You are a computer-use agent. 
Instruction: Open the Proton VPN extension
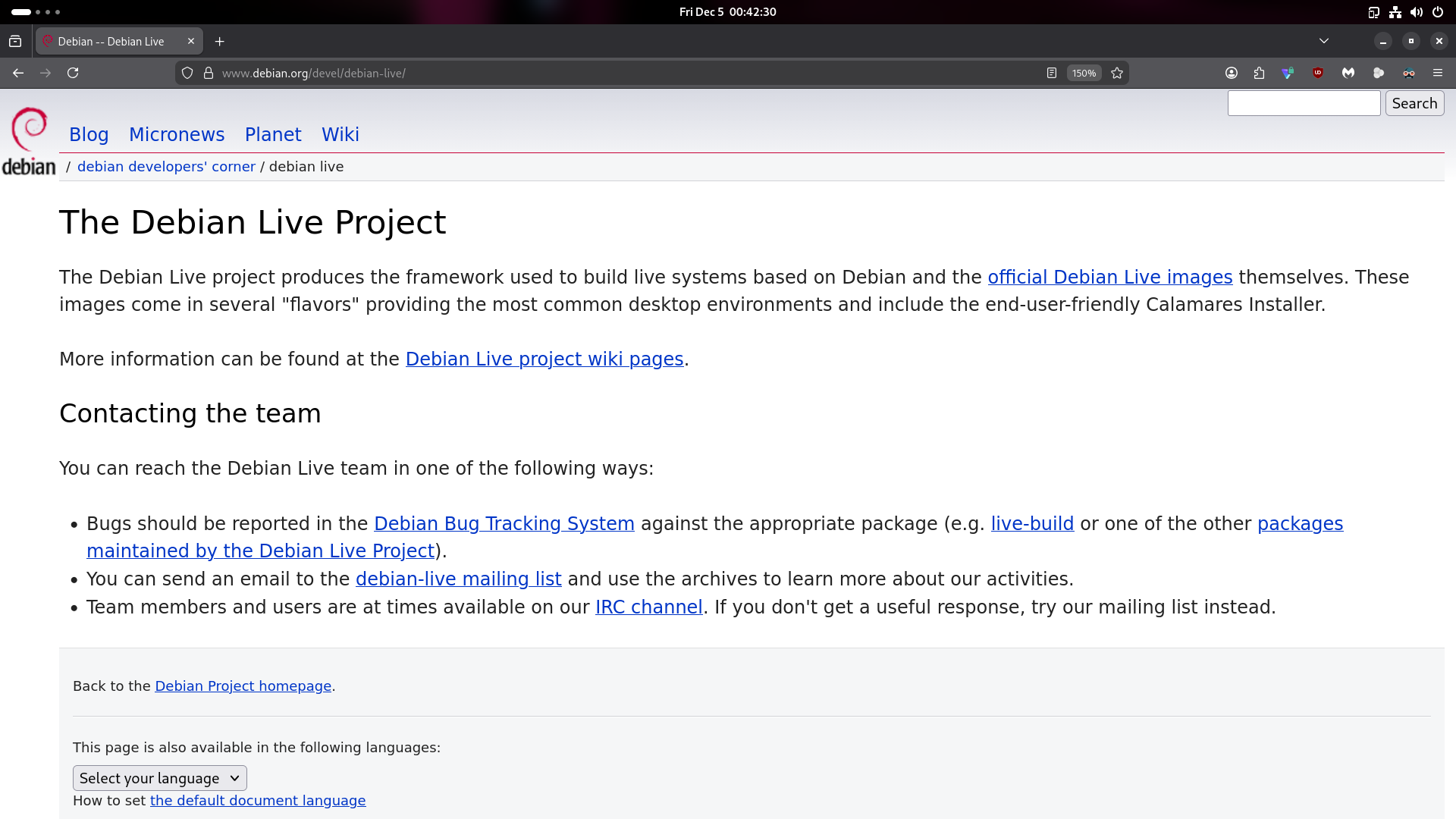coord(1288,73)
